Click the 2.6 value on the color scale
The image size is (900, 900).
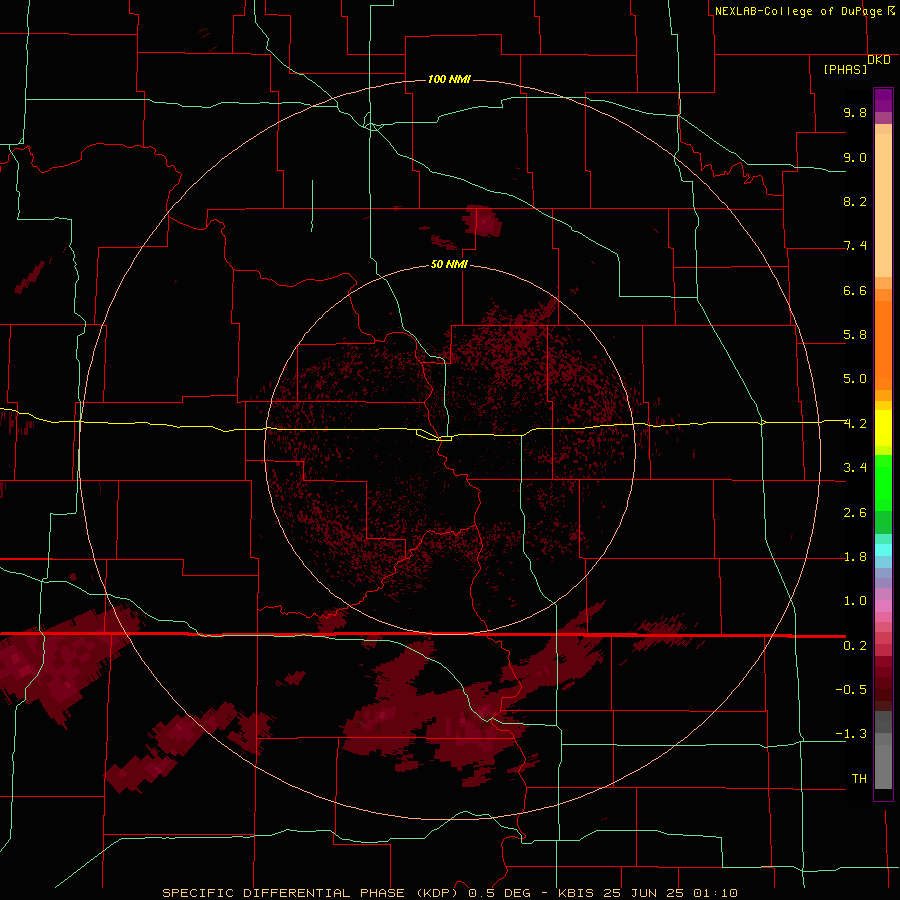click(855, 513)
